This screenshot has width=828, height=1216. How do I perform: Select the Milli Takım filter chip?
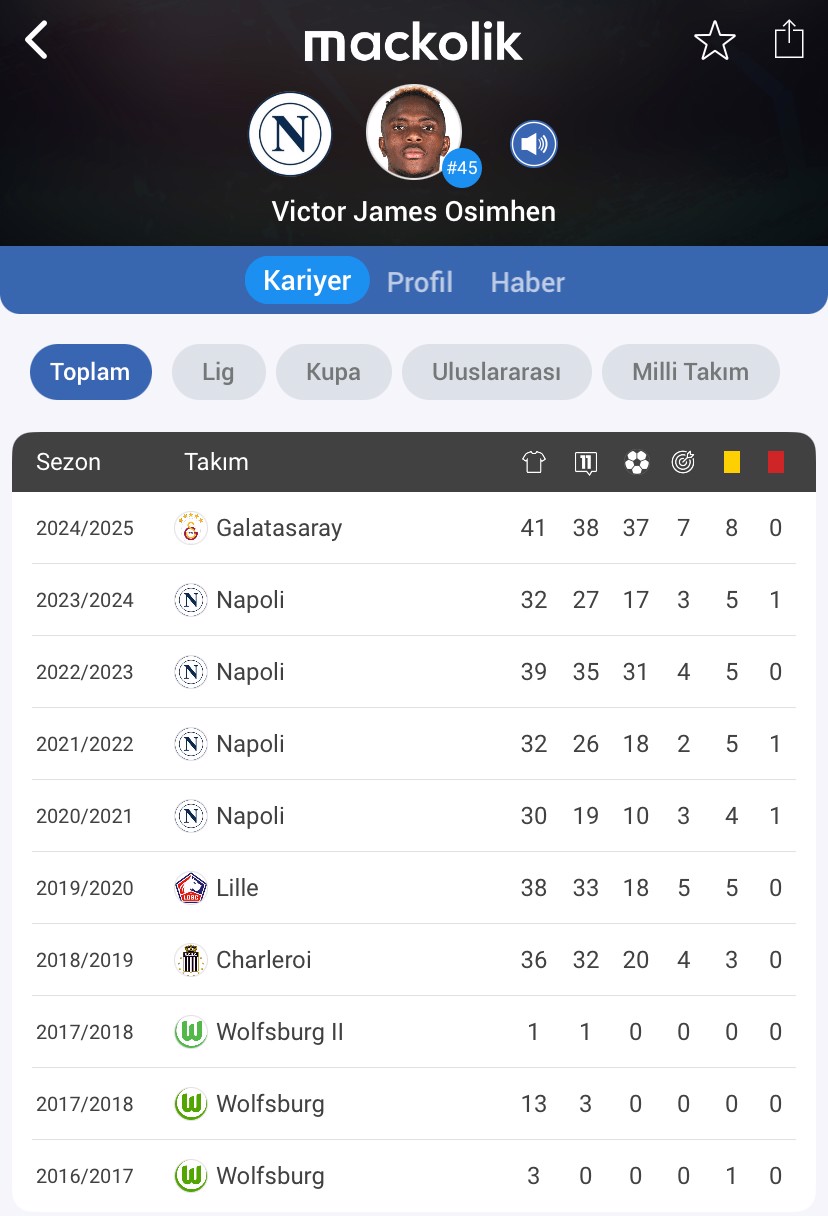coord(690,372)
